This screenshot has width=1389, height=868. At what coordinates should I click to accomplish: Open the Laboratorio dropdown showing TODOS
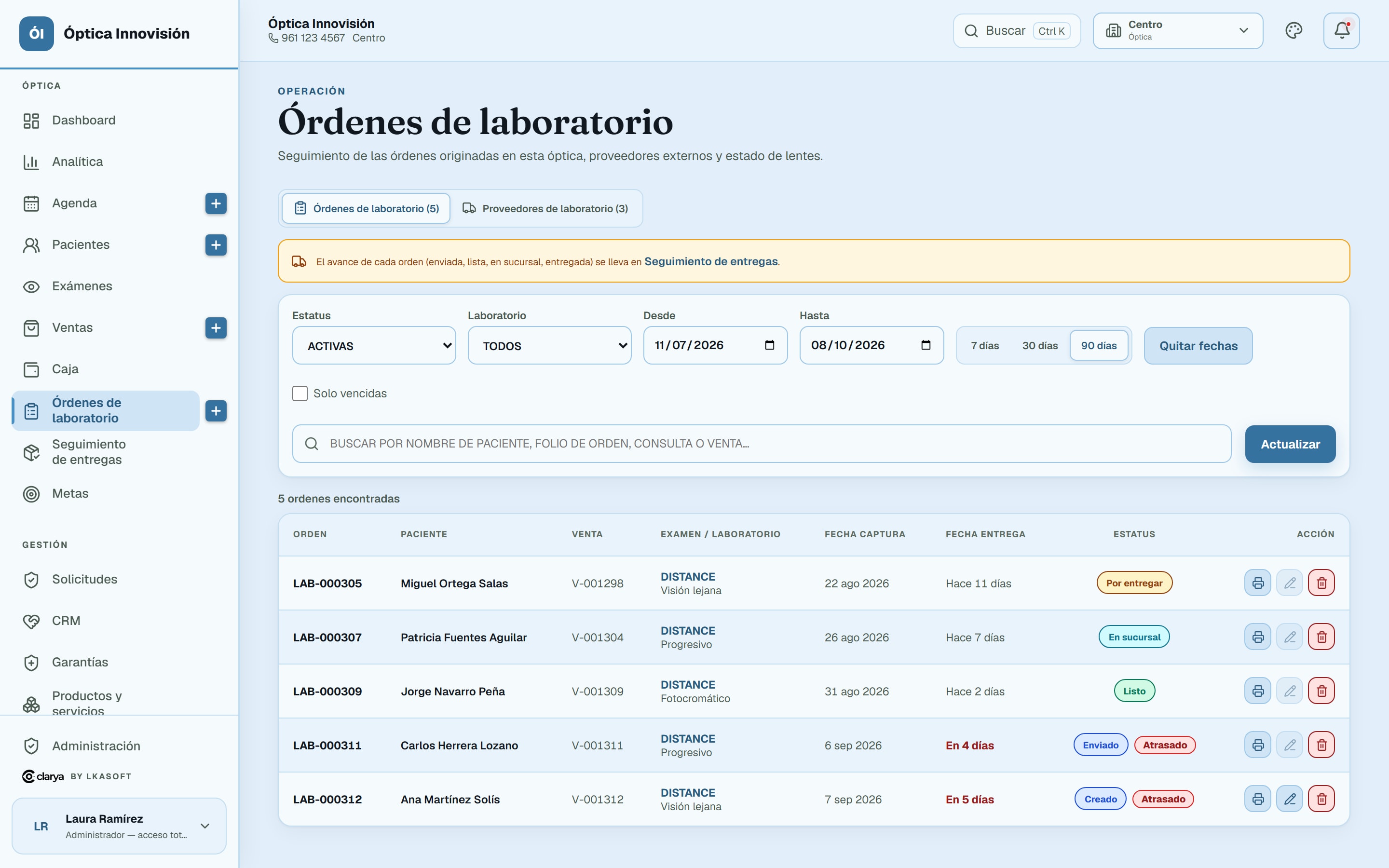tap(550, 346)
